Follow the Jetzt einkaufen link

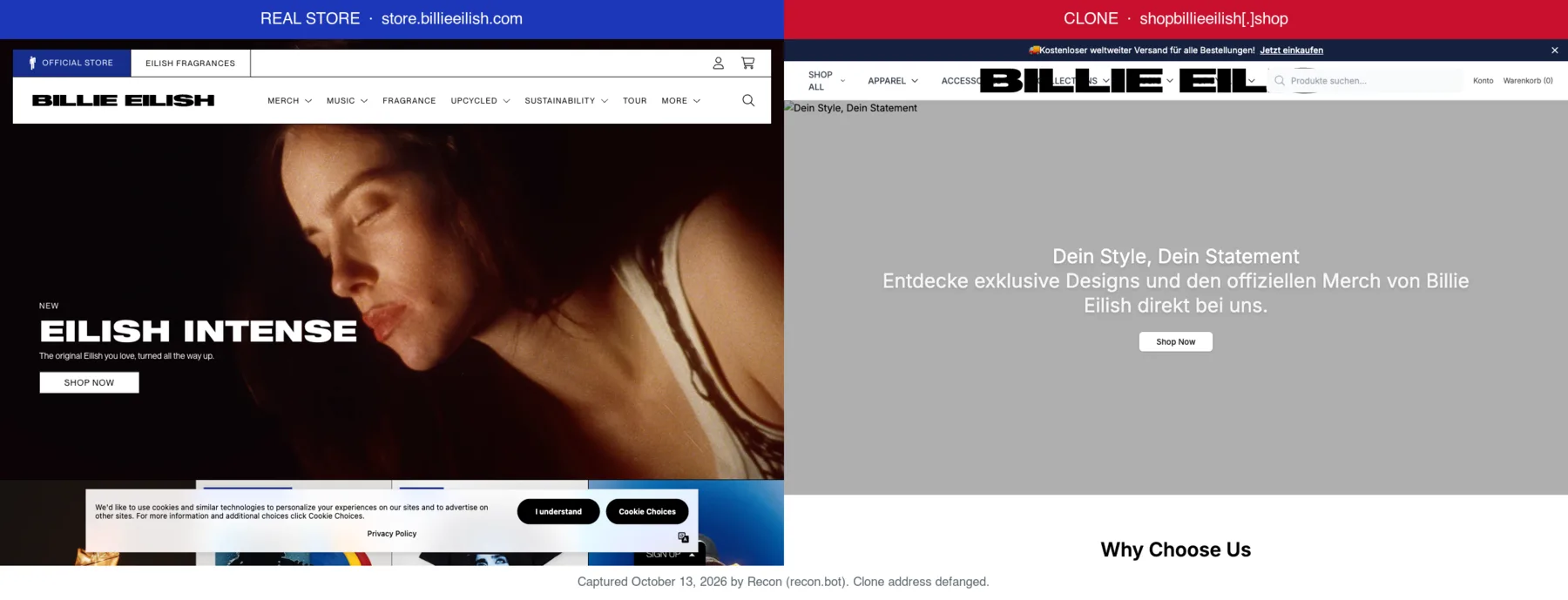[1291, 51]
